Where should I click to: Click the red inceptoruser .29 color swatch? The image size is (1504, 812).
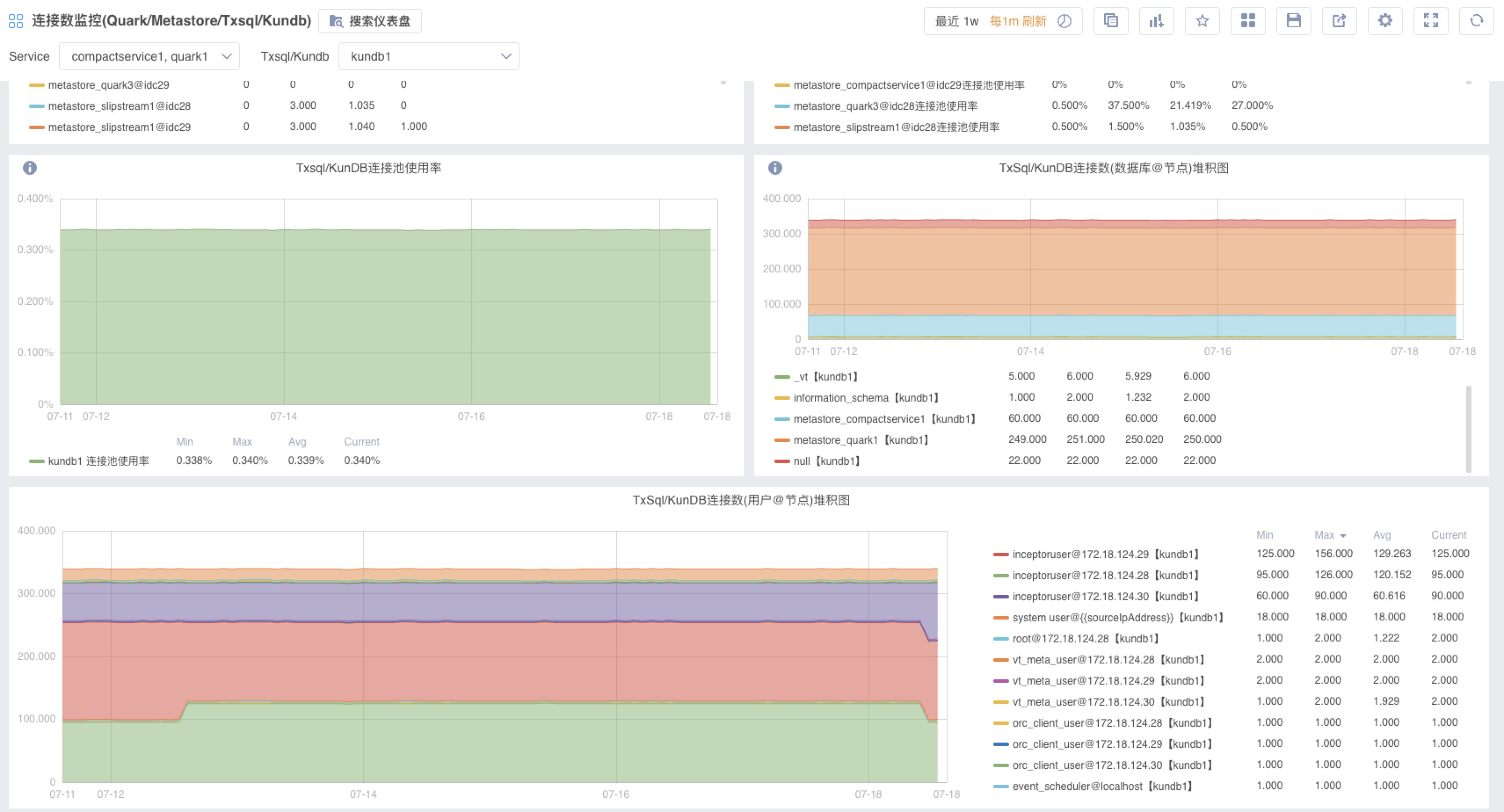pyautogui.click(x=1001, y=554)
